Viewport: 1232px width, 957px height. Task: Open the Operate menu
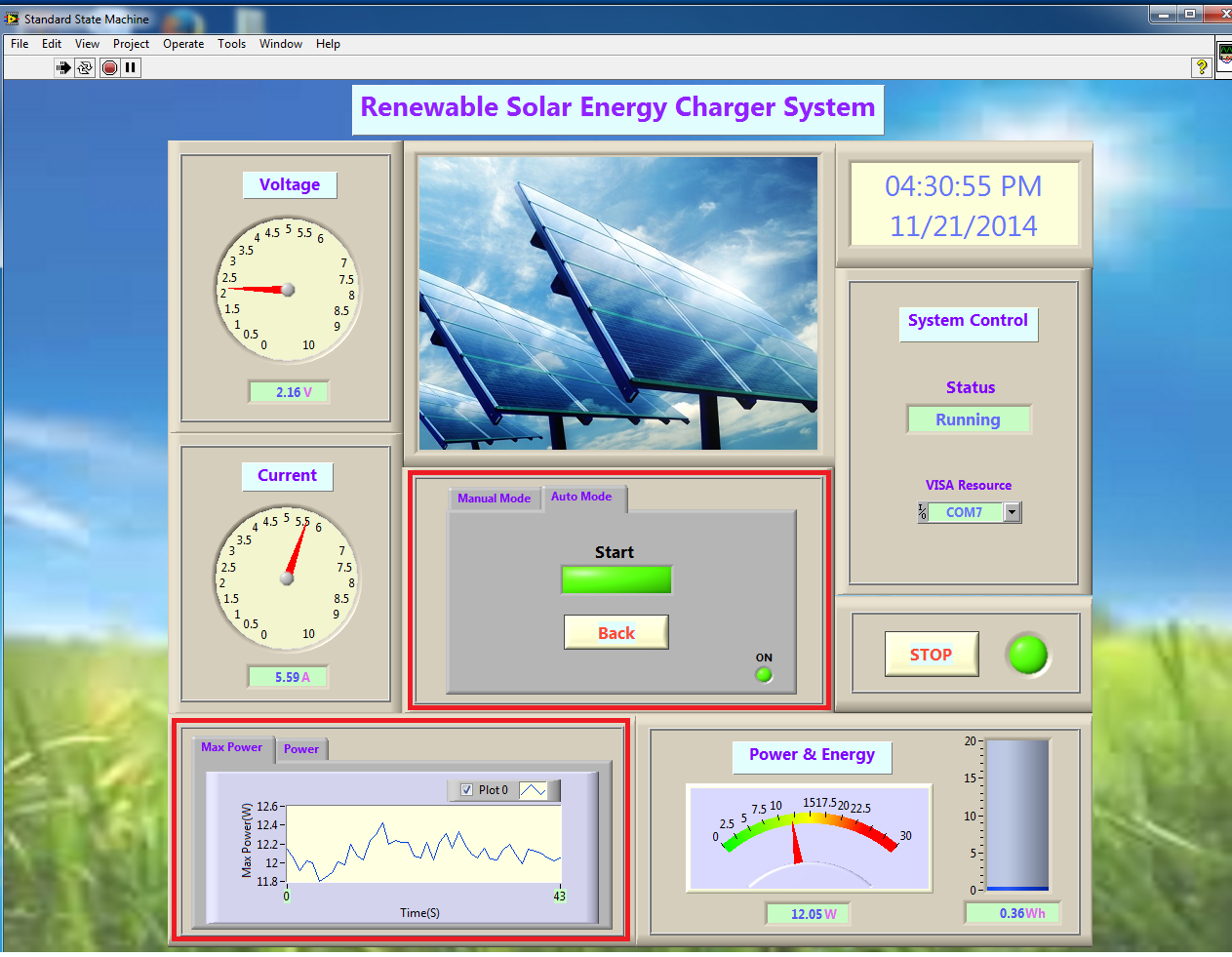point(183,44)
